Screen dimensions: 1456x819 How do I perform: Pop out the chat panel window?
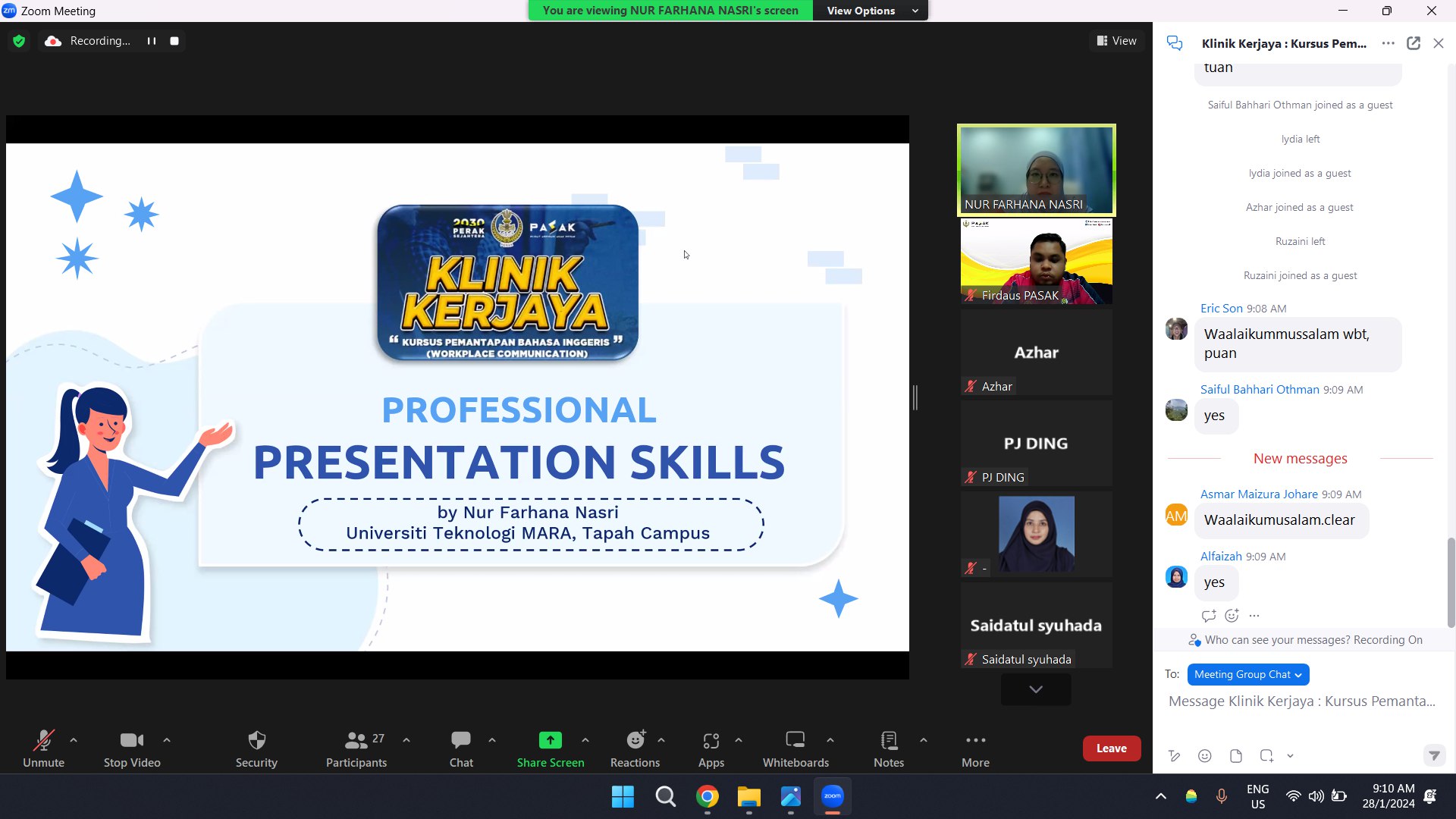click(x=1414, y=43)
